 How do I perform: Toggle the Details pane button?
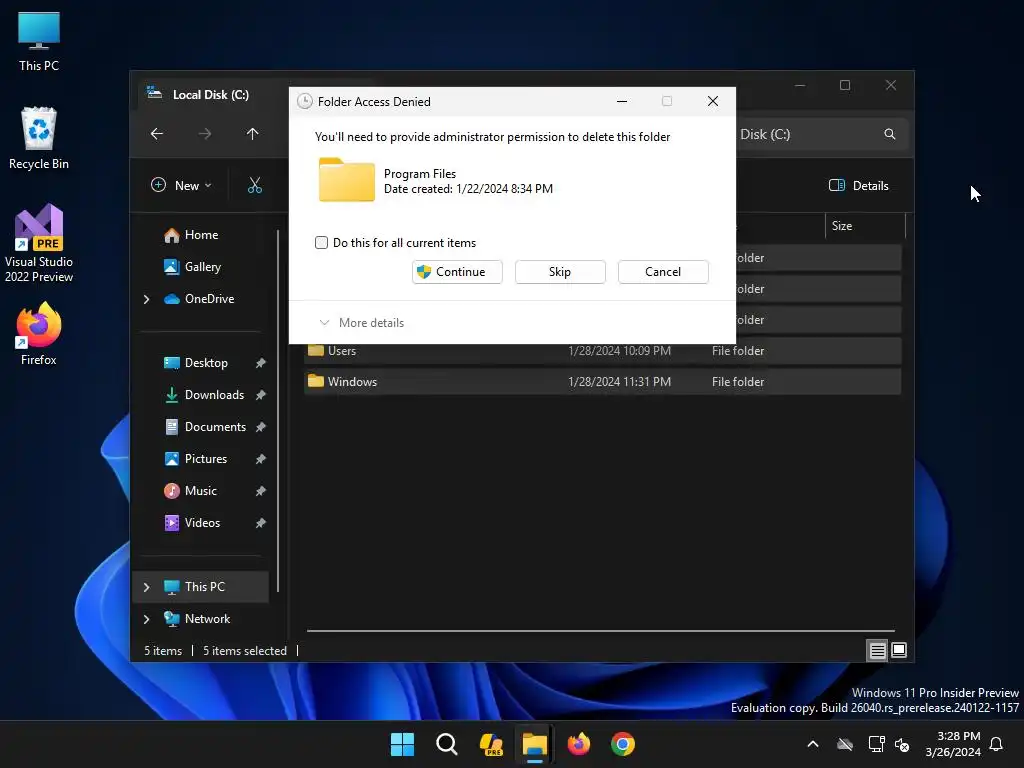pyautogui.click(x=859, y=185)
